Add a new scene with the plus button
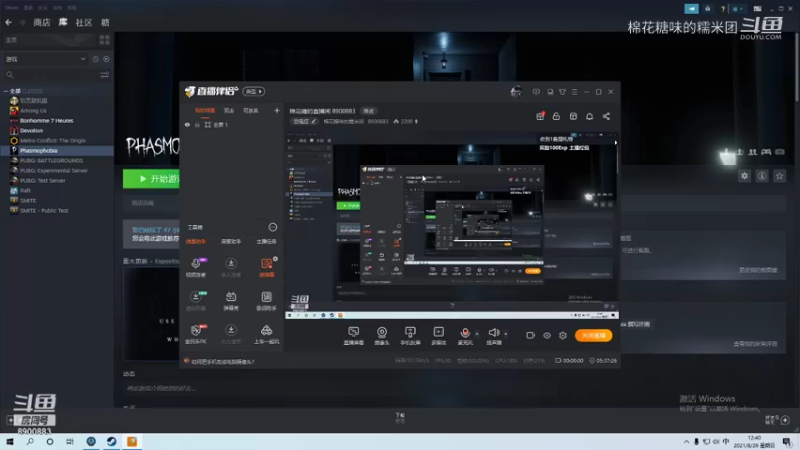800x450 pixels. 277,111
